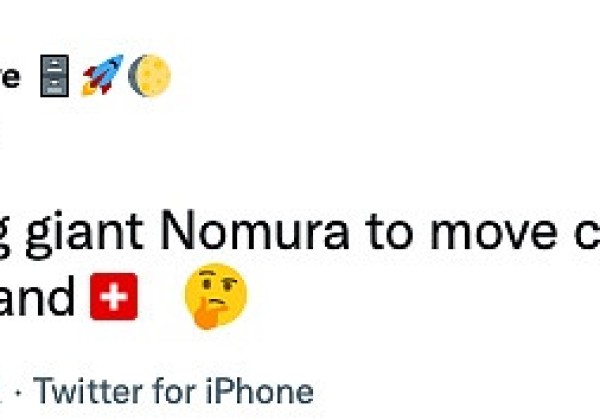The image size is (600, 420).
Task: Click the word "iPhone" in the source label
Action: click(x=268, y=391)
